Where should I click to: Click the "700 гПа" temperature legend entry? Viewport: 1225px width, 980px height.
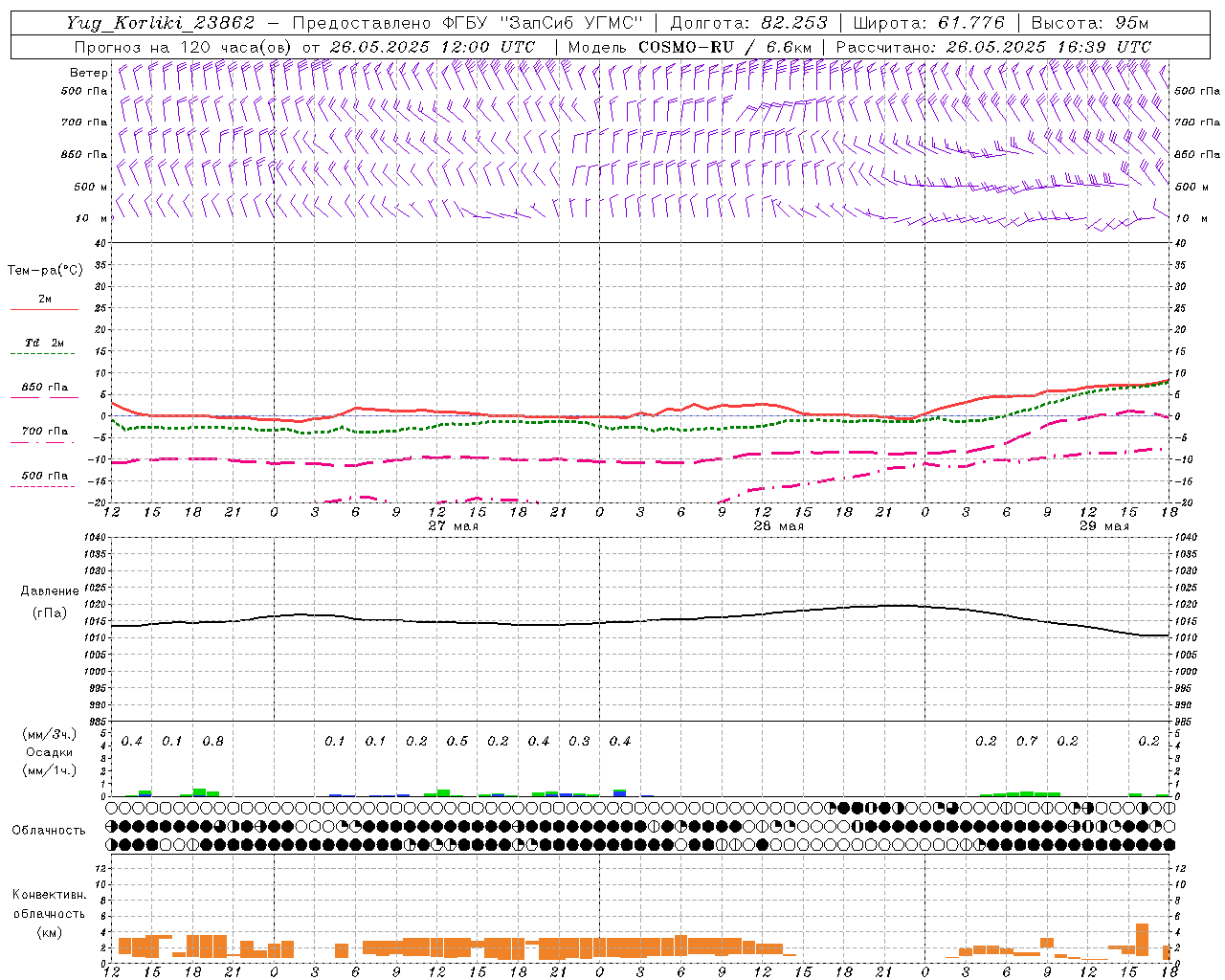coord(45,432)
